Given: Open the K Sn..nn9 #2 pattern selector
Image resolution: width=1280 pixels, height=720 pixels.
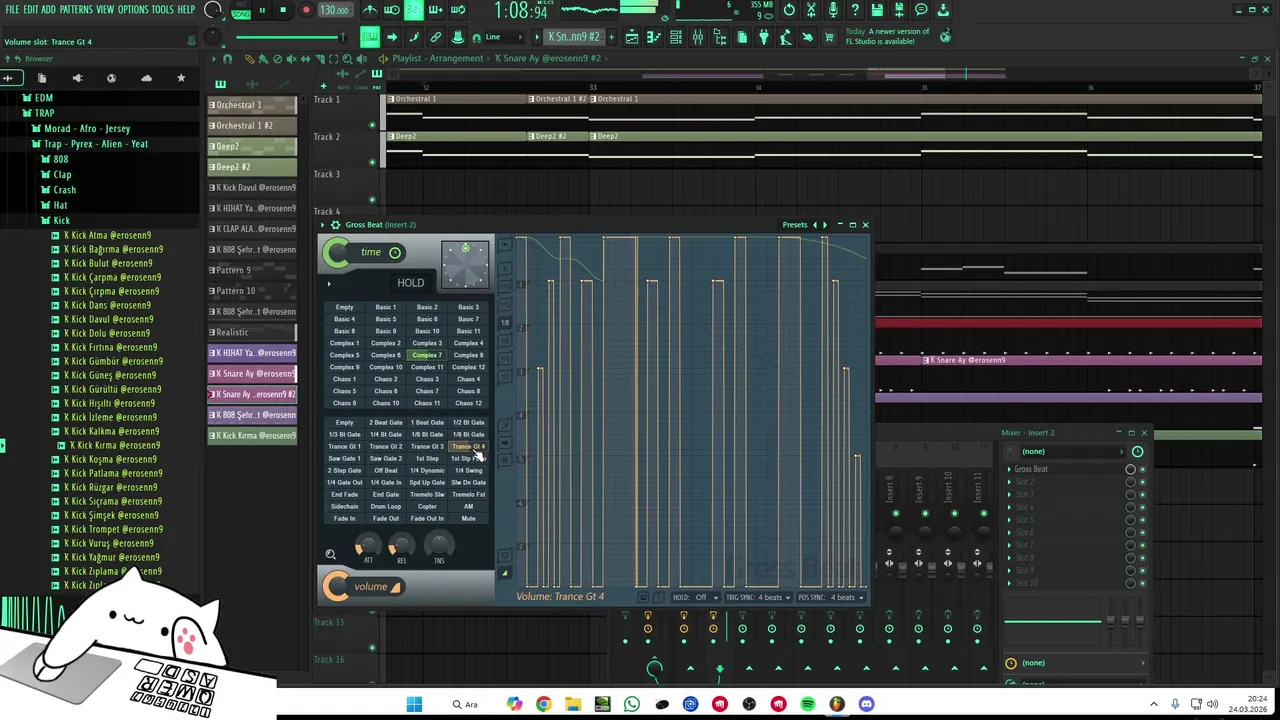Looking at the screenshot, I should coord(574,38).
